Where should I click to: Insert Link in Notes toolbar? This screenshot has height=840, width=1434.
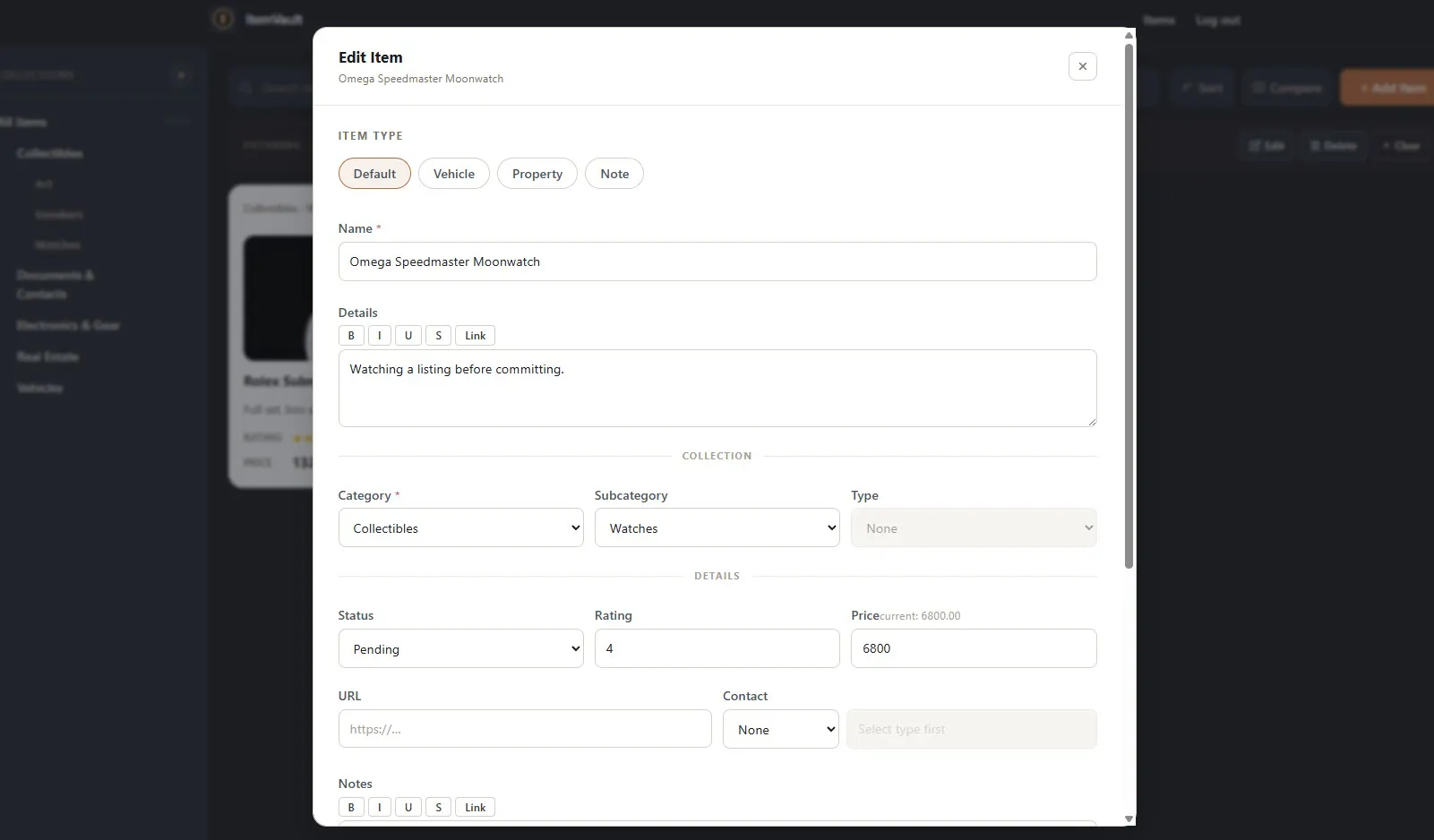pos(475,808)
